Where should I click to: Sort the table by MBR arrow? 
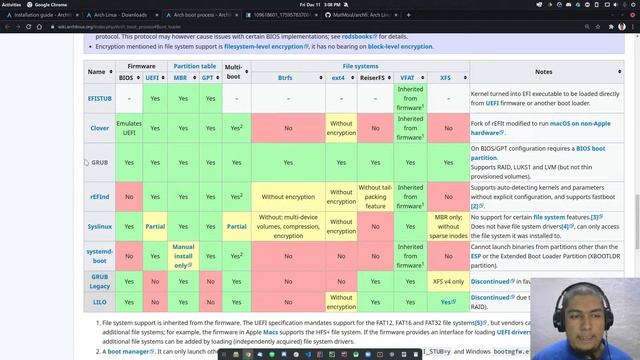tap(194, 78)
